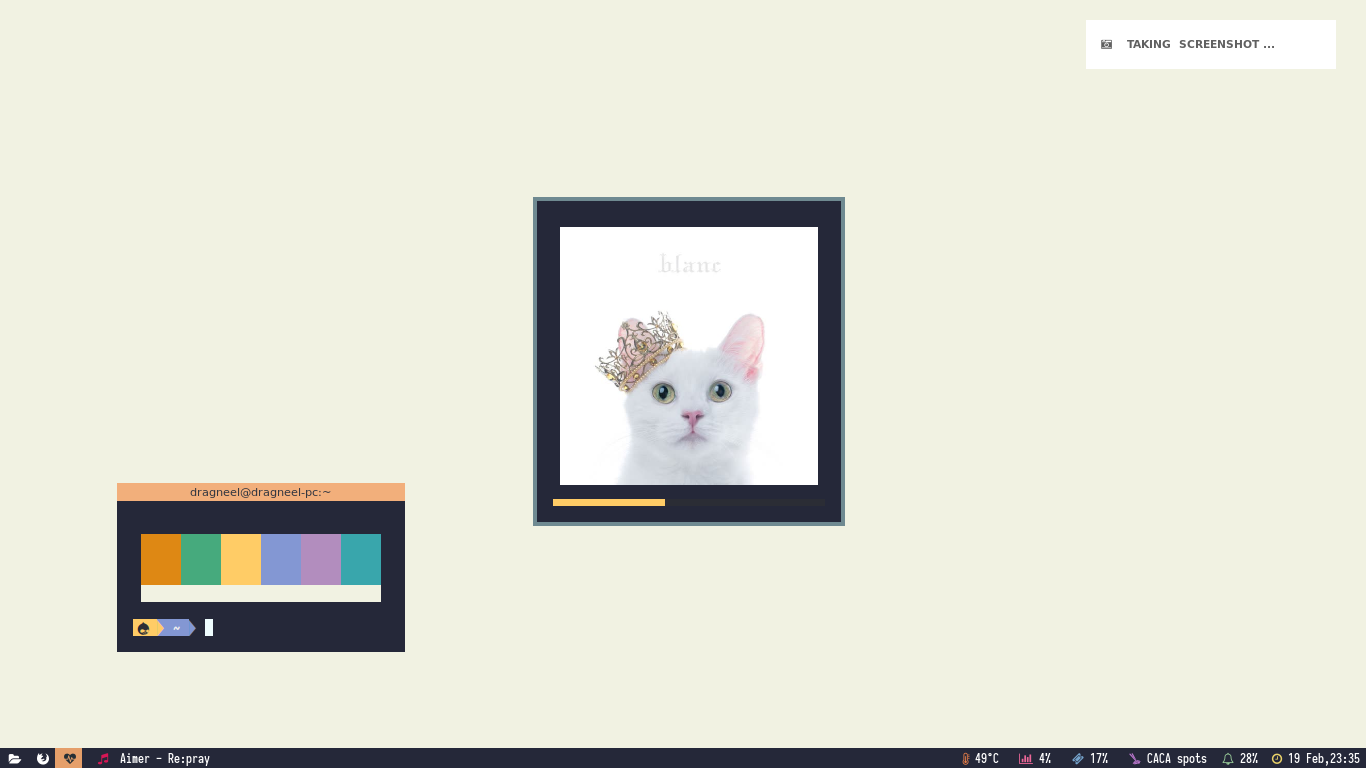Select the highlighted heartbeat workspace icon
This screenshot has height=768, width=1366.
[x=69, y=759]
